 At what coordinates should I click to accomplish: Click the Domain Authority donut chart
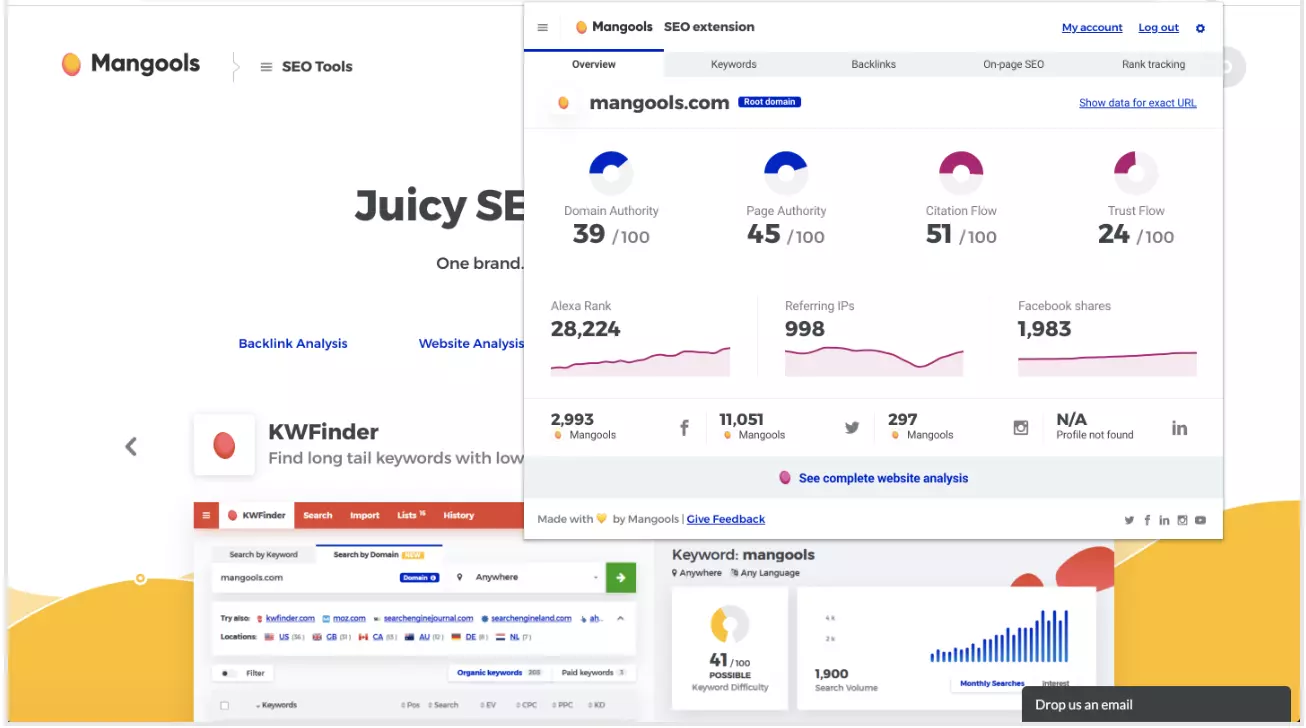pyautogui.click(x=611, y=173)
